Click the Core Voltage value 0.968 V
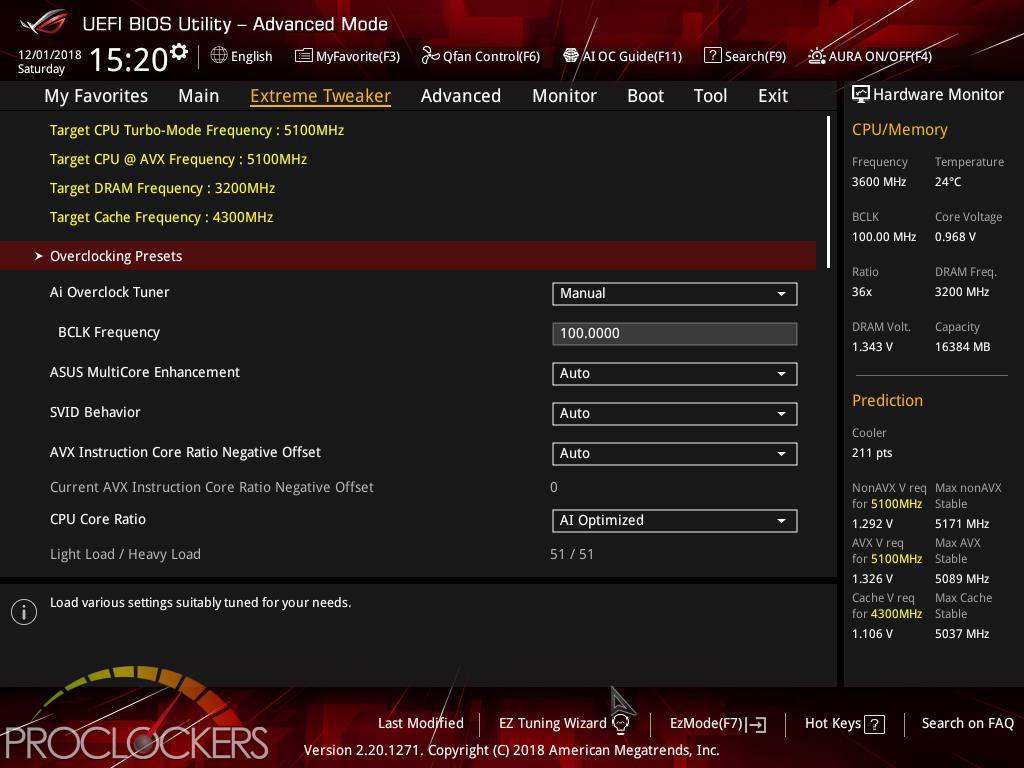 (955, 236)
